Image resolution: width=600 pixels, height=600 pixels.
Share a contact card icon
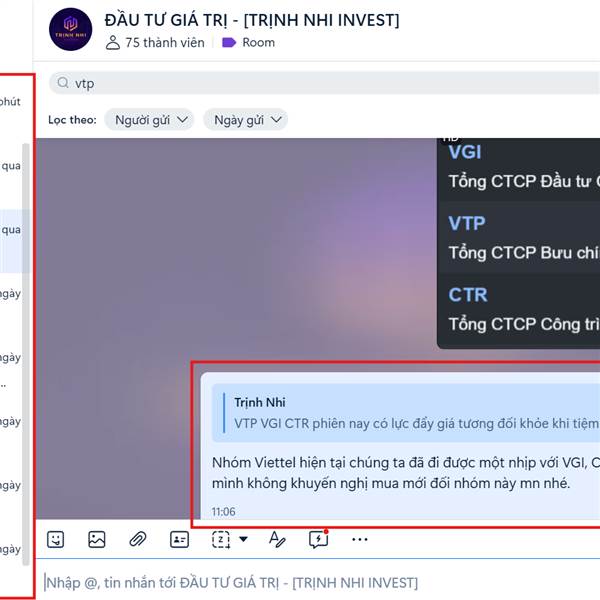(x=179, y=540)
